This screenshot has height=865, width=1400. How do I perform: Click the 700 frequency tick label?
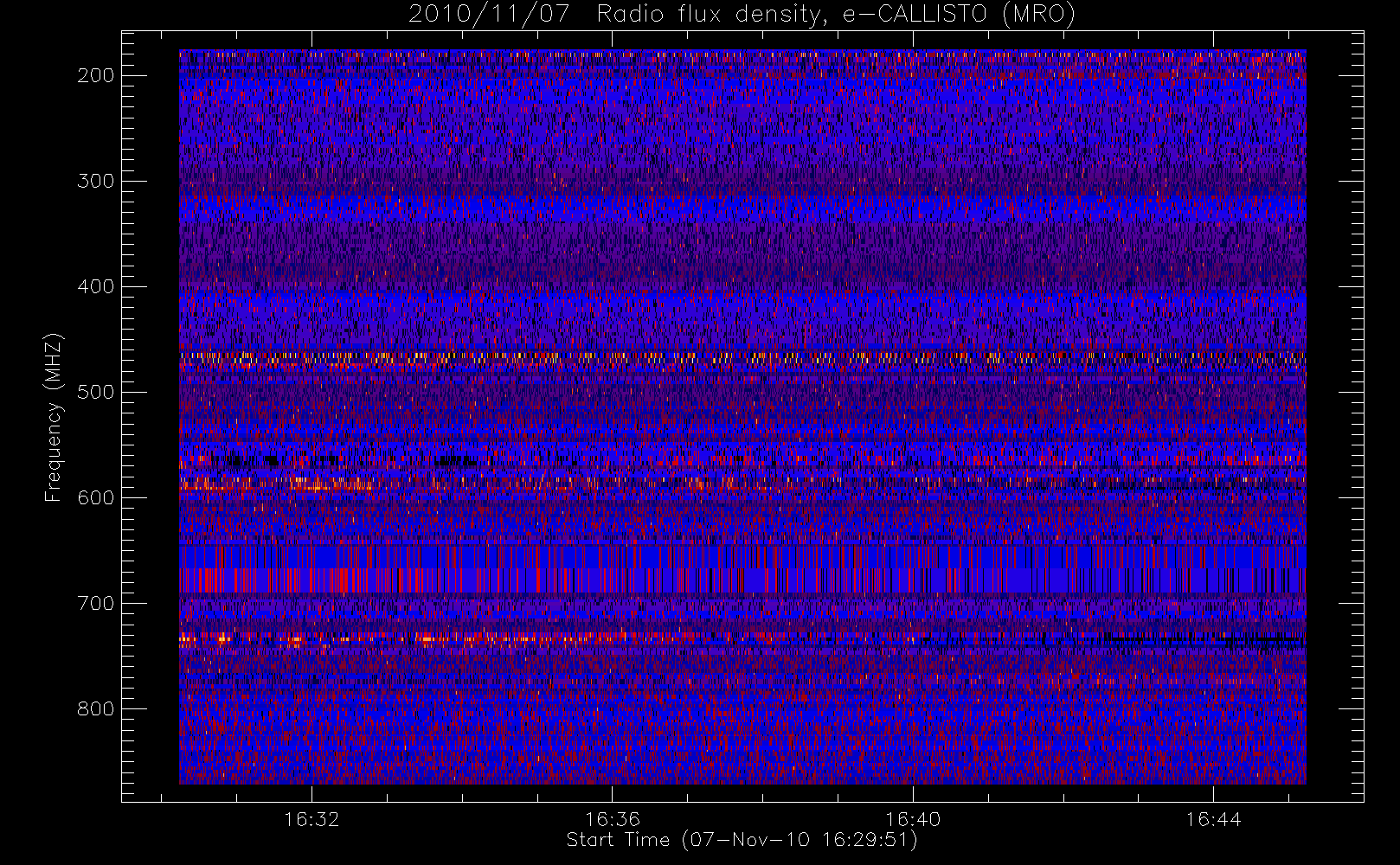[96, 603]
